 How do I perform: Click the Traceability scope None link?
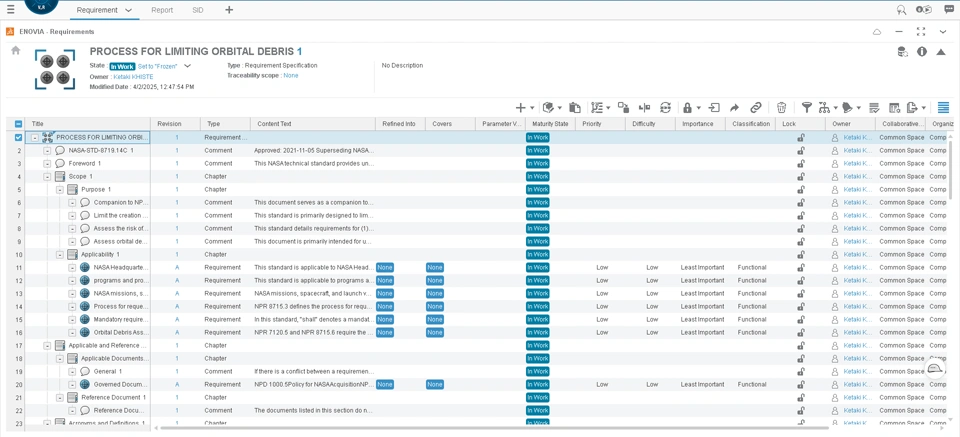coord(291,75)
